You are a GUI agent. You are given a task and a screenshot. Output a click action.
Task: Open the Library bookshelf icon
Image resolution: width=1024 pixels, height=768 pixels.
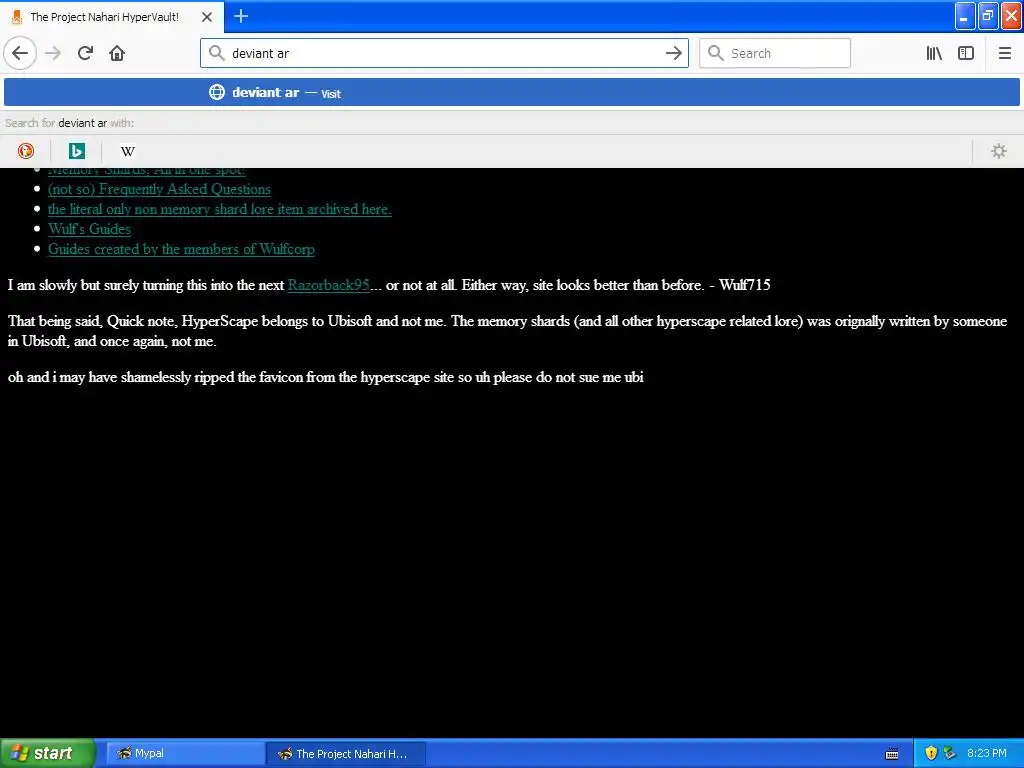[x=934, y=53]
